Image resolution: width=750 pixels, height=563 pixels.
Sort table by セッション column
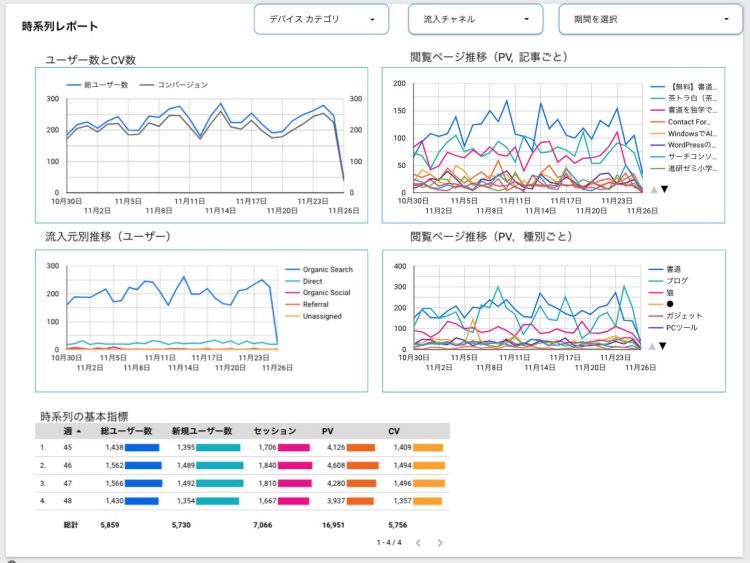click(x=275, y=431)
